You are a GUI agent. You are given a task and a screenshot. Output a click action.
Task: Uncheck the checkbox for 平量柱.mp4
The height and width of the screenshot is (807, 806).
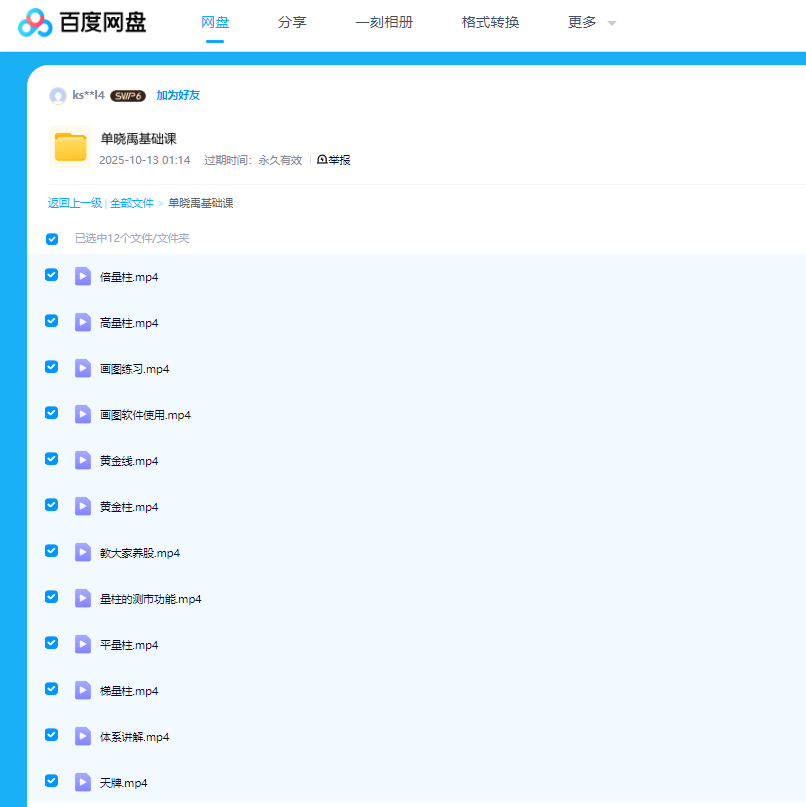pyautogui.click(x=51, y=643)
